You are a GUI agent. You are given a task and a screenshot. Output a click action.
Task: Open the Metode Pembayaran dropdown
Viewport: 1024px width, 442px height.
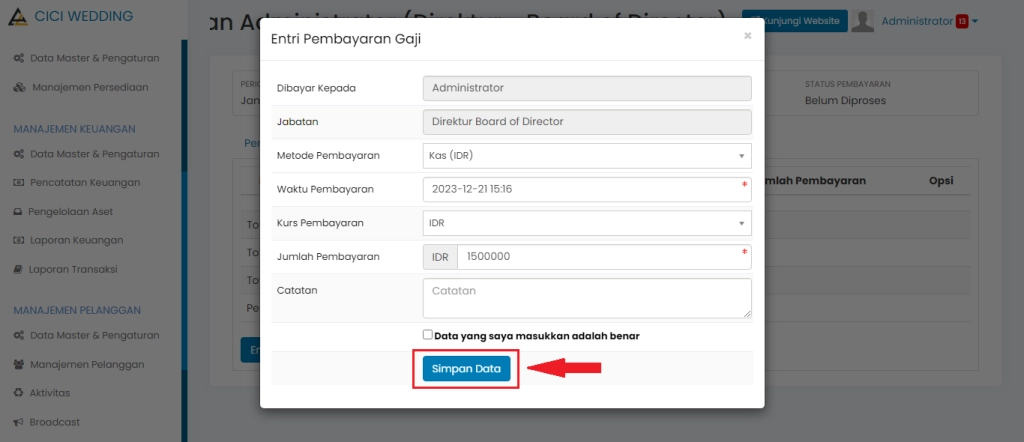(x=587, y=156)
